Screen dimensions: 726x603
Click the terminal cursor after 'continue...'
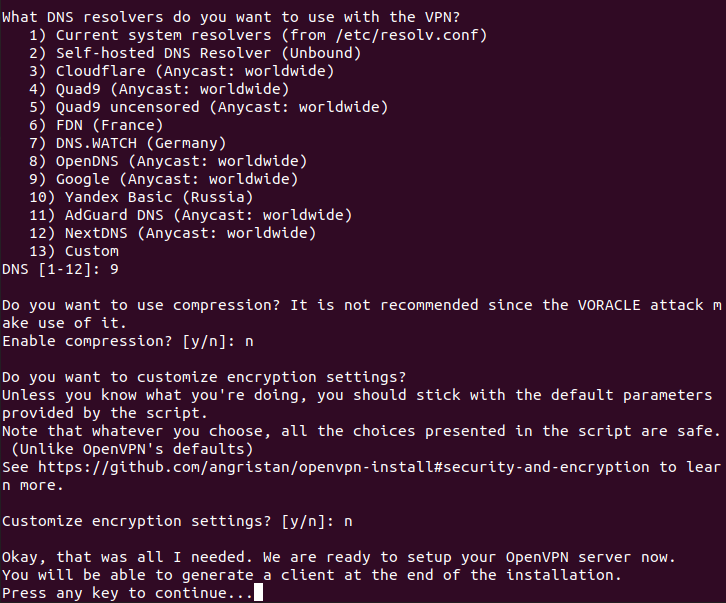pyautogui.click(x=259, y=593)
